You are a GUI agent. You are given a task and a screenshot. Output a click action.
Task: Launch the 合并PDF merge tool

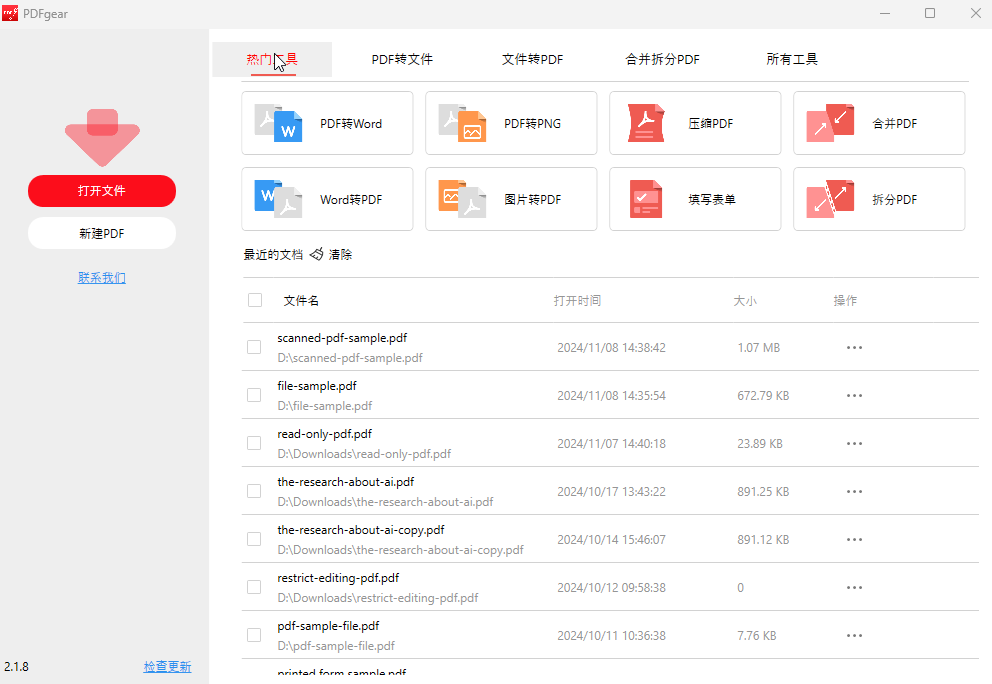coord(830,124)
